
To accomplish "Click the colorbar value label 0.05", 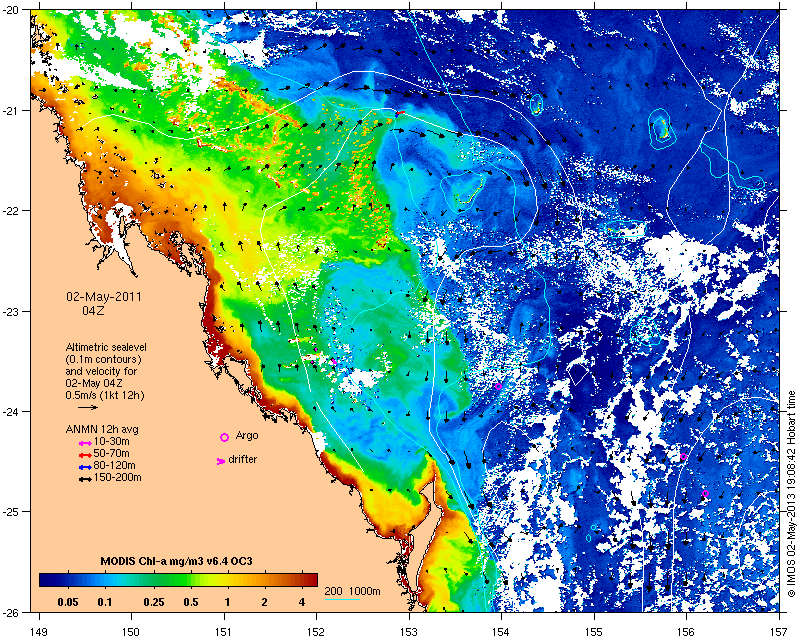I will tap(68, 602).
